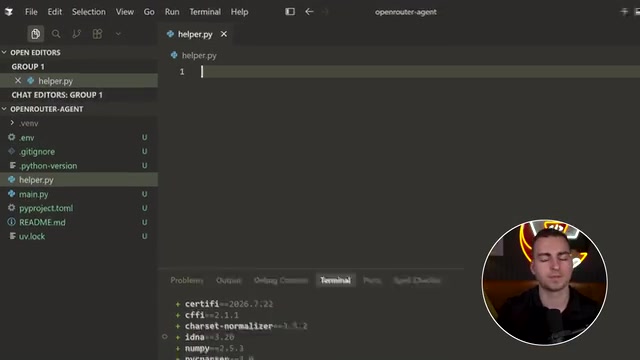
Task: Click the Python icon beside main.py
Action: (x=11, y=194)
